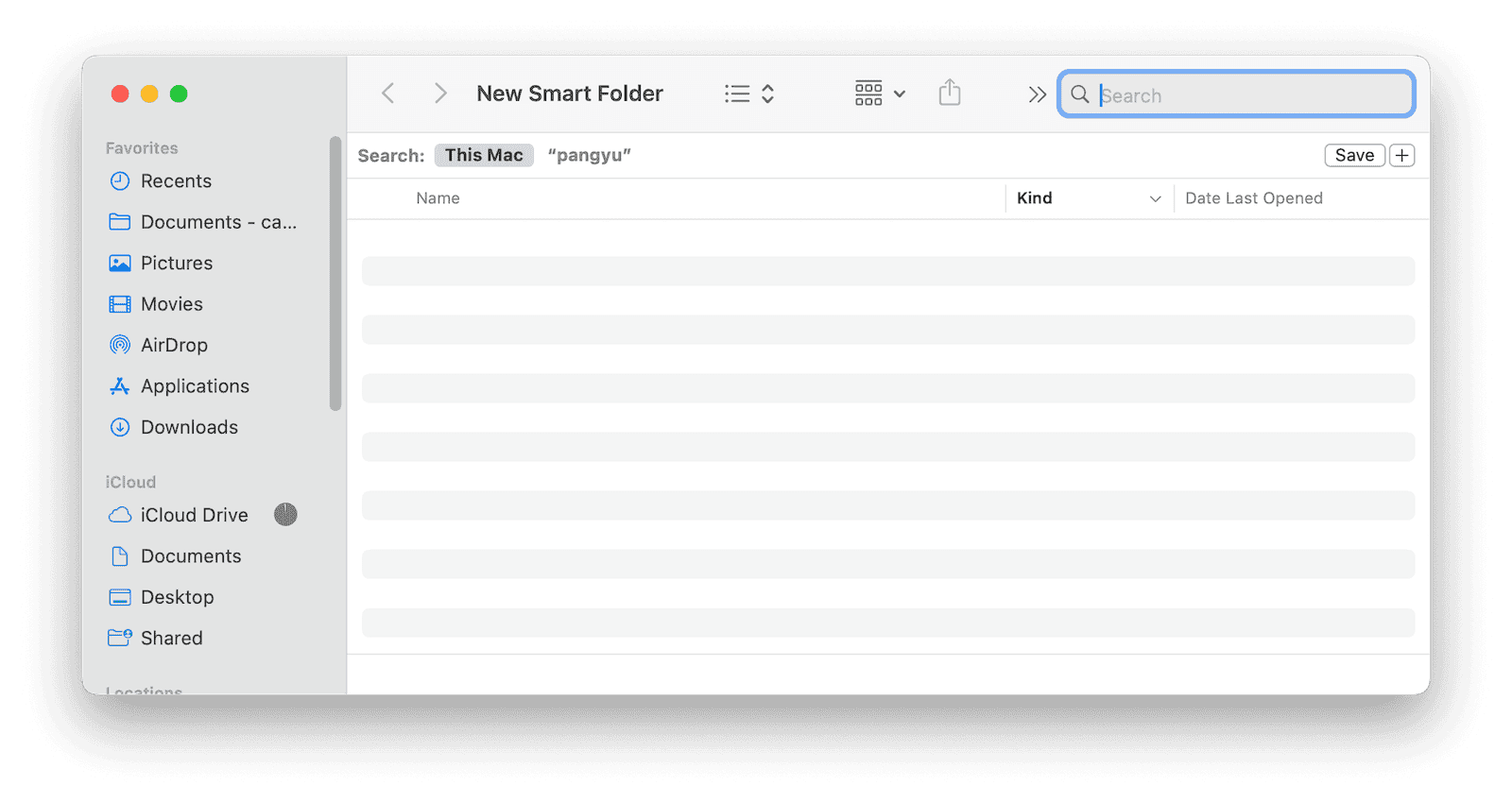Click the Applications A-shaped icon
Image resolution: width=1512 pixels, height=803 pixels.
(119, 386)
